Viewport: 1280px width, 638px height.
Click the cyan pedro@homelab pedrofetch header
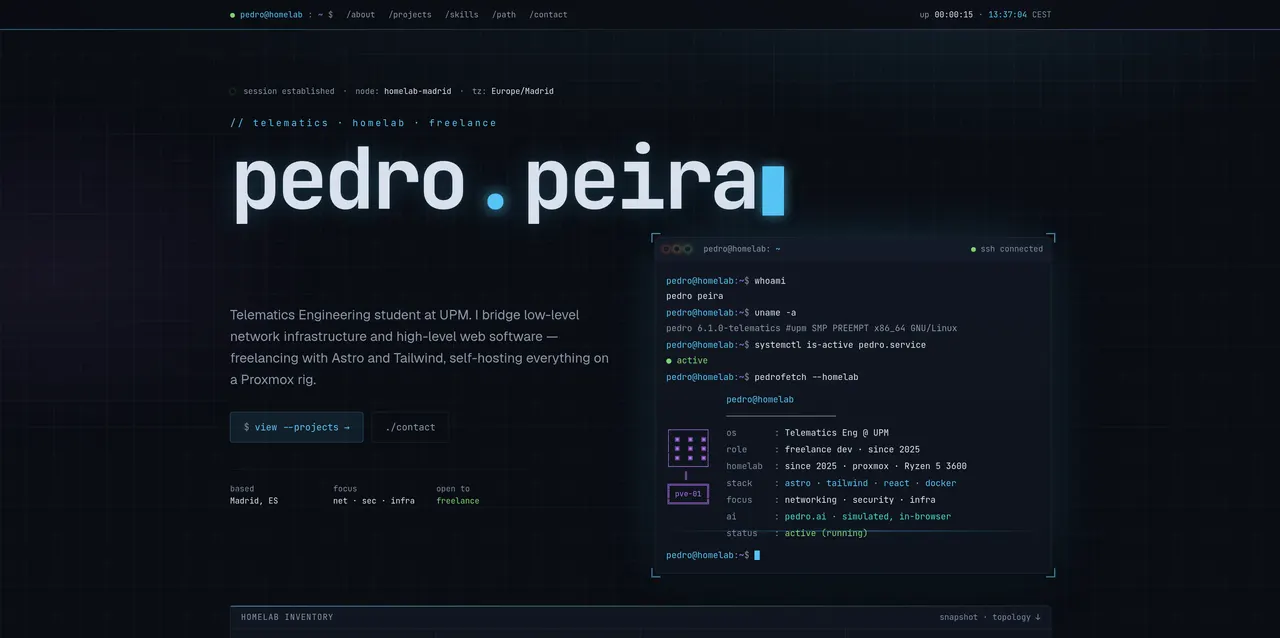pyautogui.click(x=760, y=400)
